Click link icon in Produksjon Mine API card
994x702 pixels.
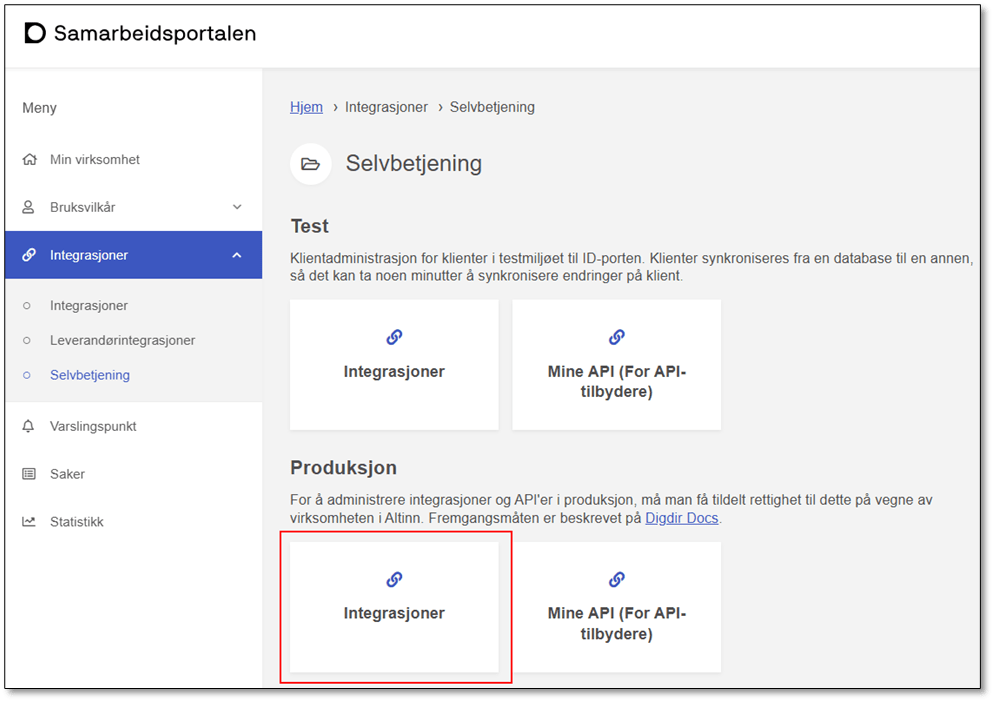[x=616, y=579]
